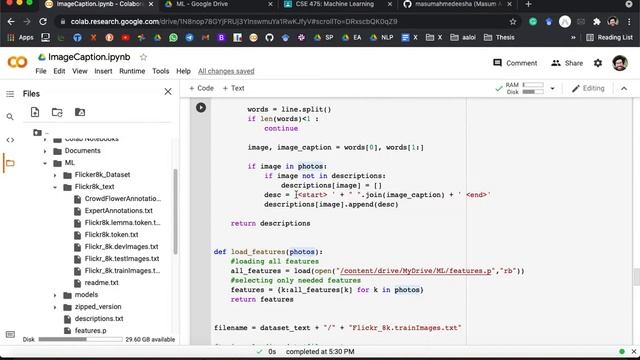The width and height of the screenshot is (640, 360).
Task: Toggle the Files sidebar folder icon
Action: [10, 163]
